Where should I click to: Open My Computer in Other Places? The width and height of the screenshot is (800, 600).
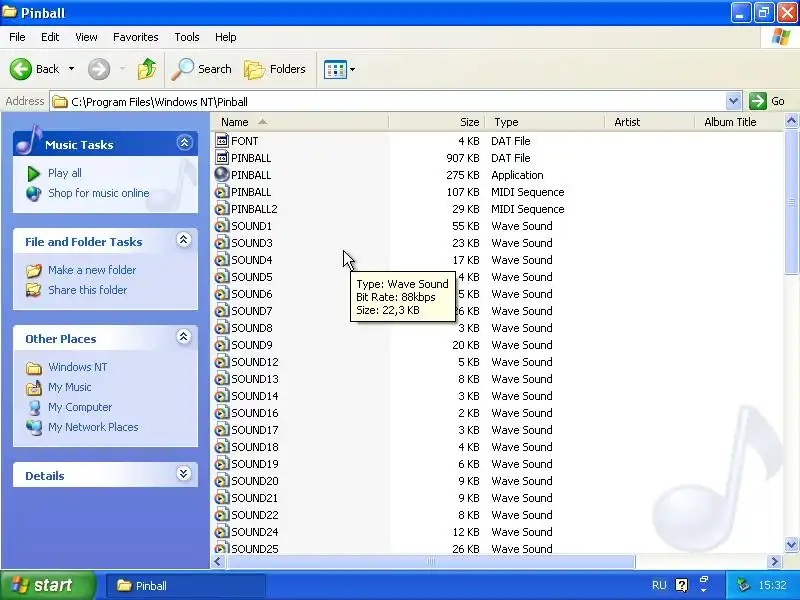[x=80, y=407]
